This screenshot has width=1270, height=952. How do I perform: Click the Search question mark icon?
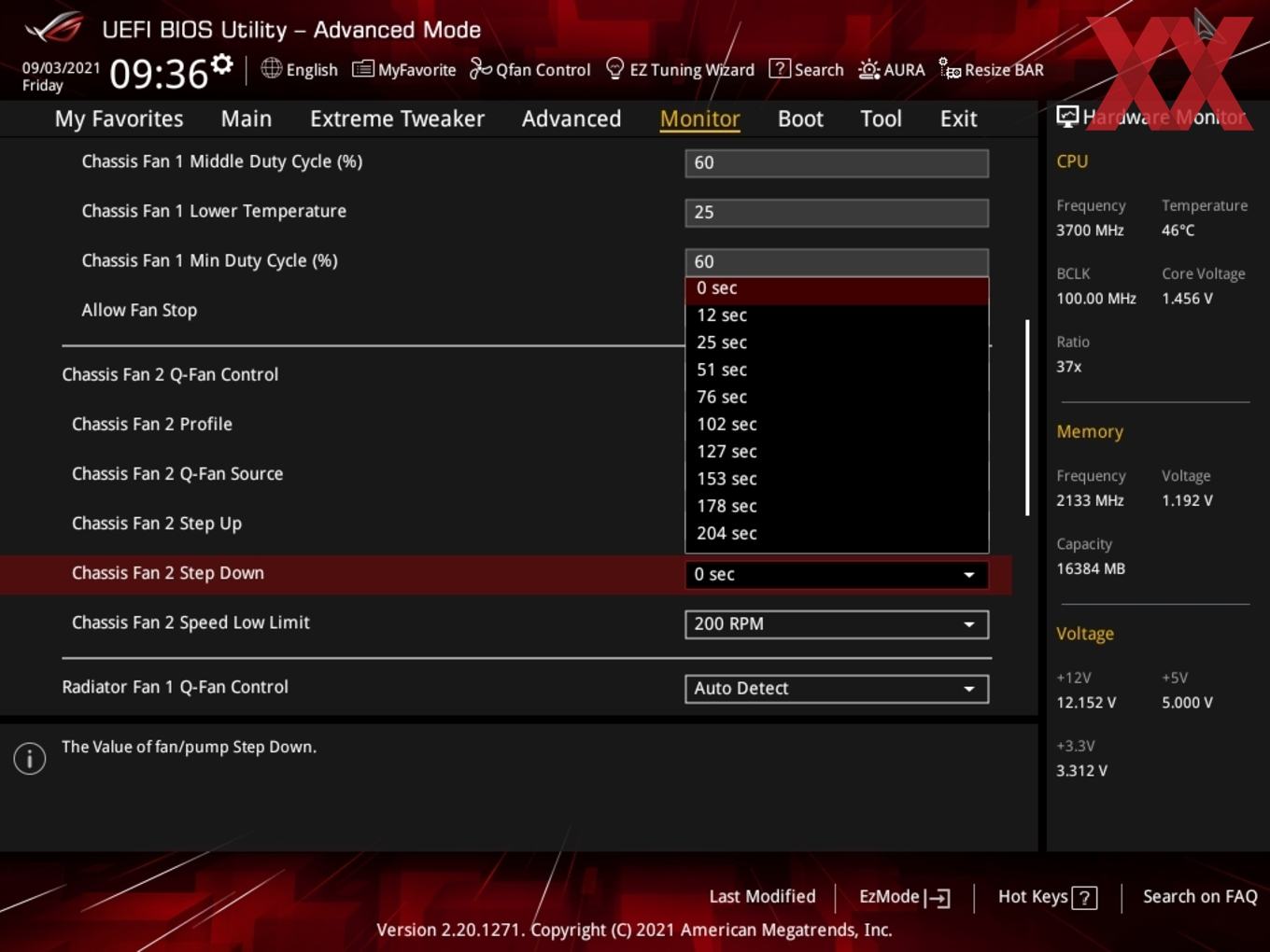click(779, 68)
